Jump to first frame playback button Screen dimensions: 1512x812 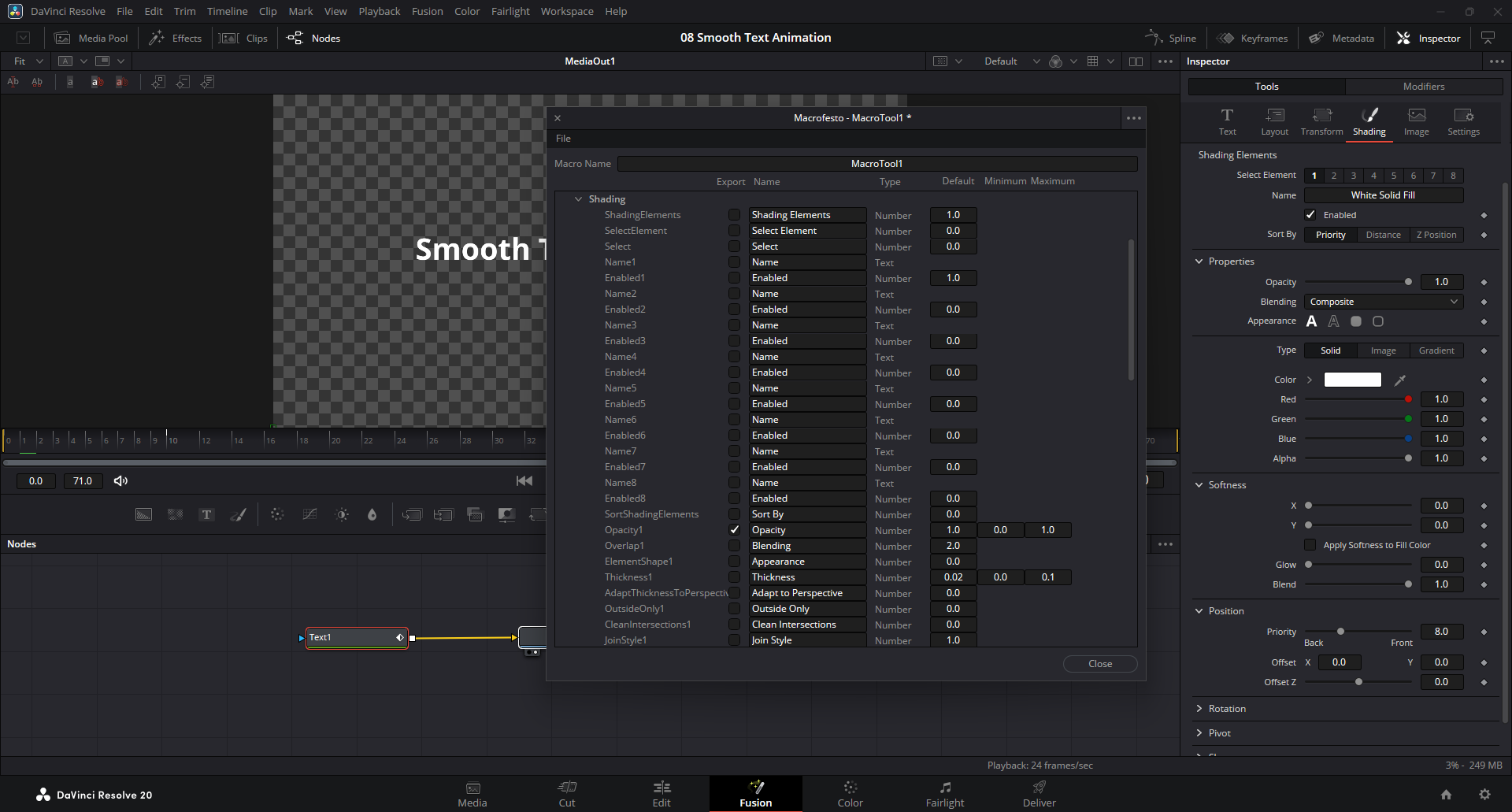(524, 481)
